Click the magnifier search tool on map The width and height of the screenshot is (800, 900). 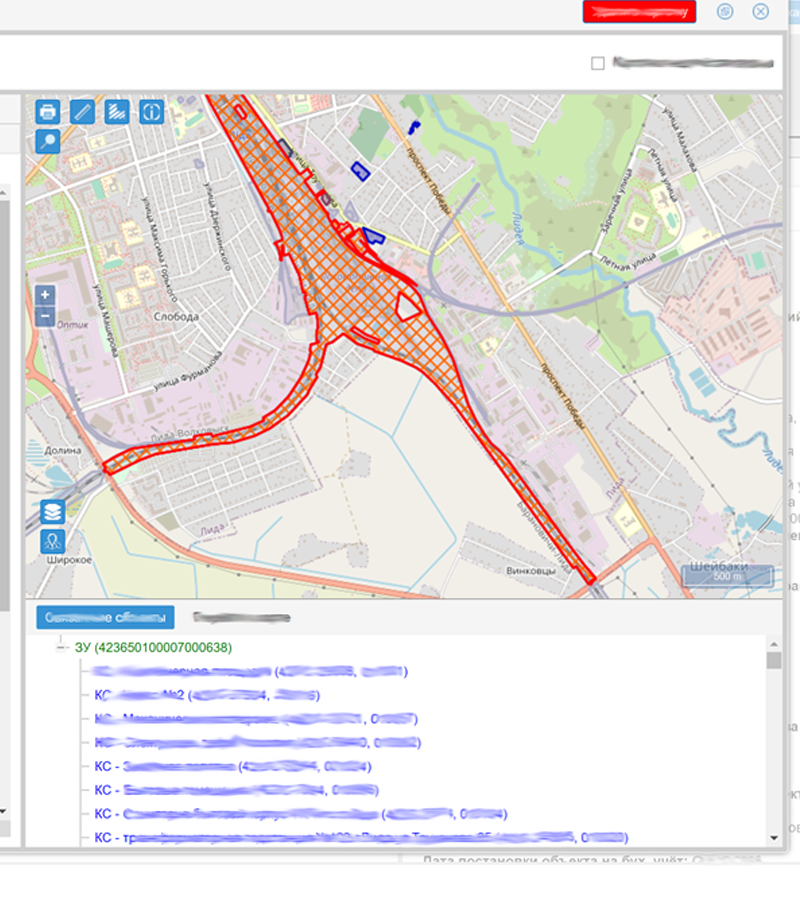click(48, 141)
